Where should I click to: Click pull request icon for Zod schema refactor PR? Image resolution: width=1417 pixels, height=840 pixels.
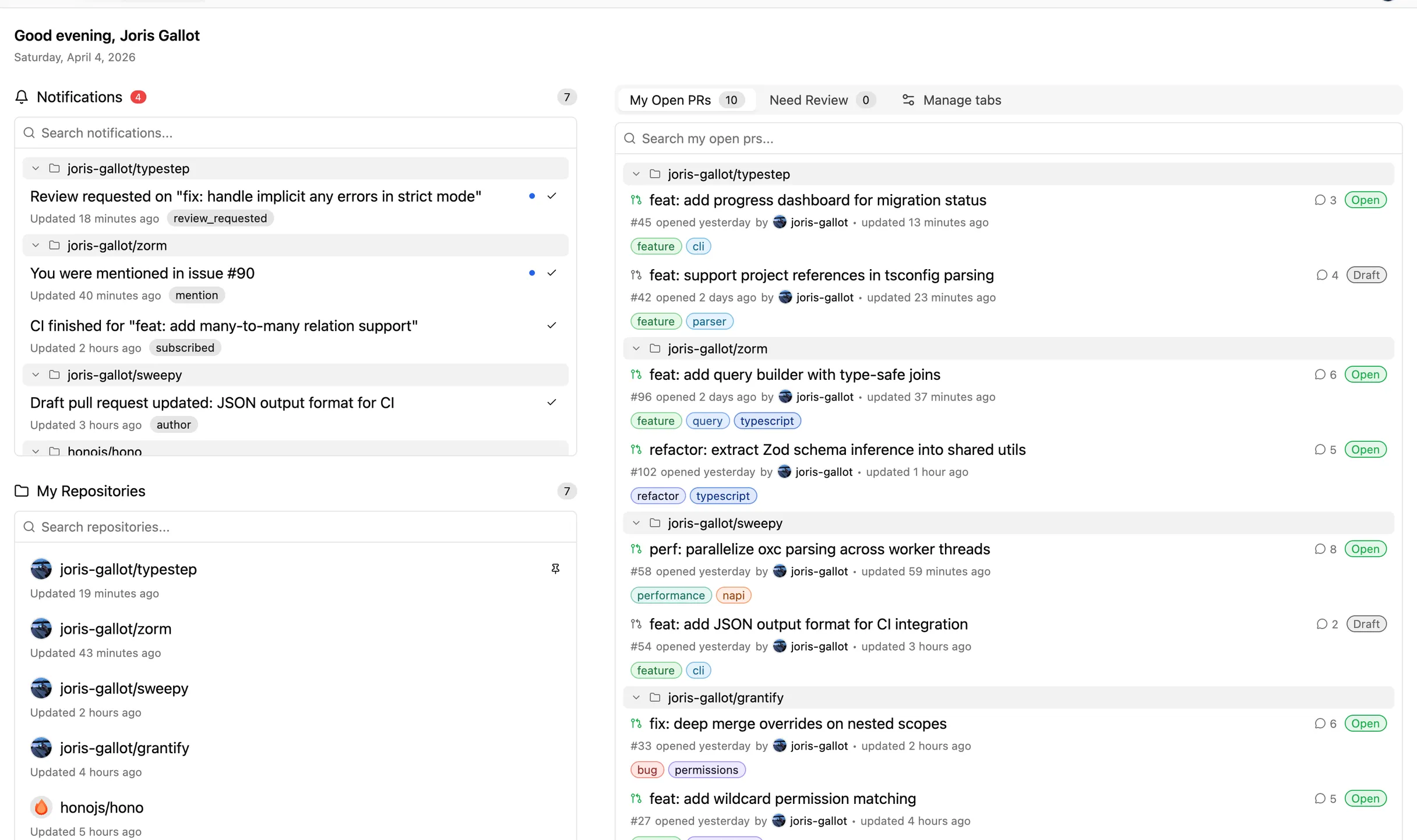(636, 450)
